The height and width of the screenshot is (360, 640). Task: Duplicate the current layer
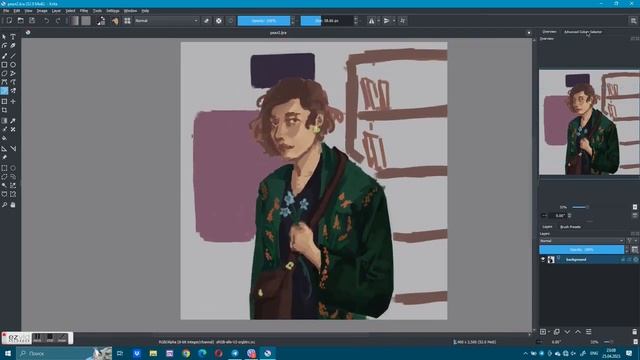pos(556,332)
